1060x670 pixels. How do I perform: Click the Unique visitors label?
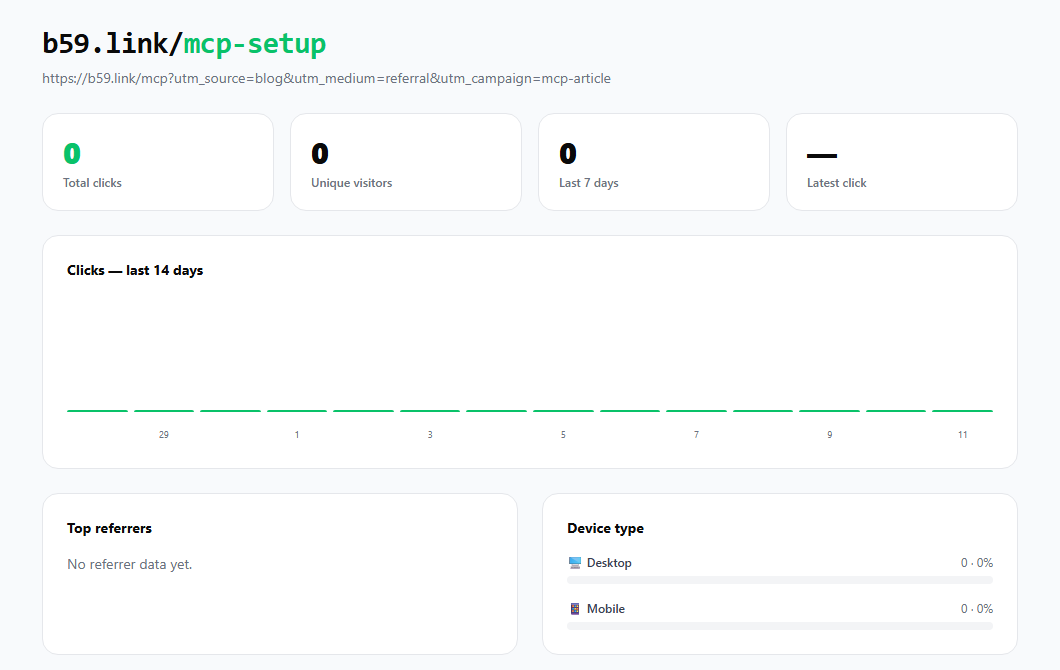pos(352,183)
